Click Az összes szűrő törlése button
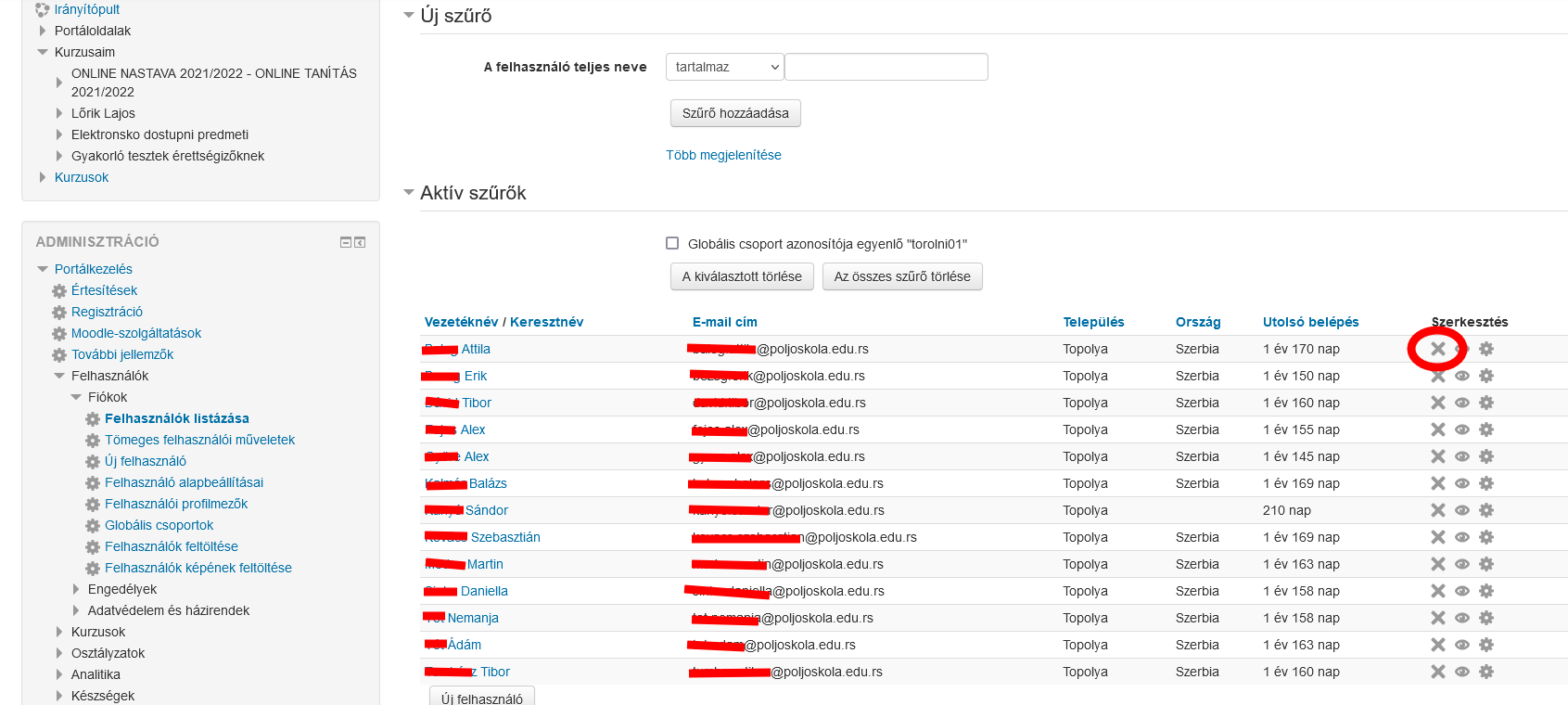This screenshot has width=1568, height=705. click(x=902, y=276)
